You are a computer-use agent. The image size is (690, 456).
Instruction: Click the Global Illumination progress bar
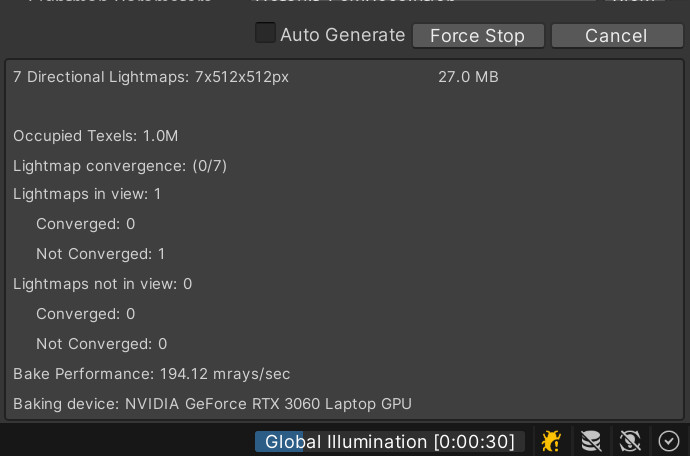[x=390, y=441]
